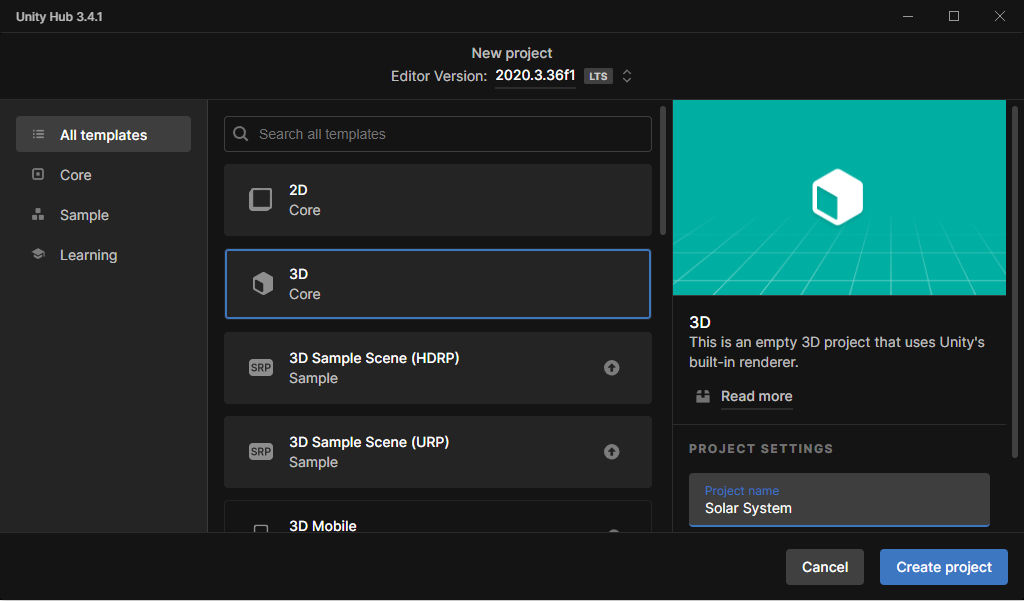Viewport: 1024px width, 601px height.
Task: Click the template list scrollbar
Action: (663, 170)
